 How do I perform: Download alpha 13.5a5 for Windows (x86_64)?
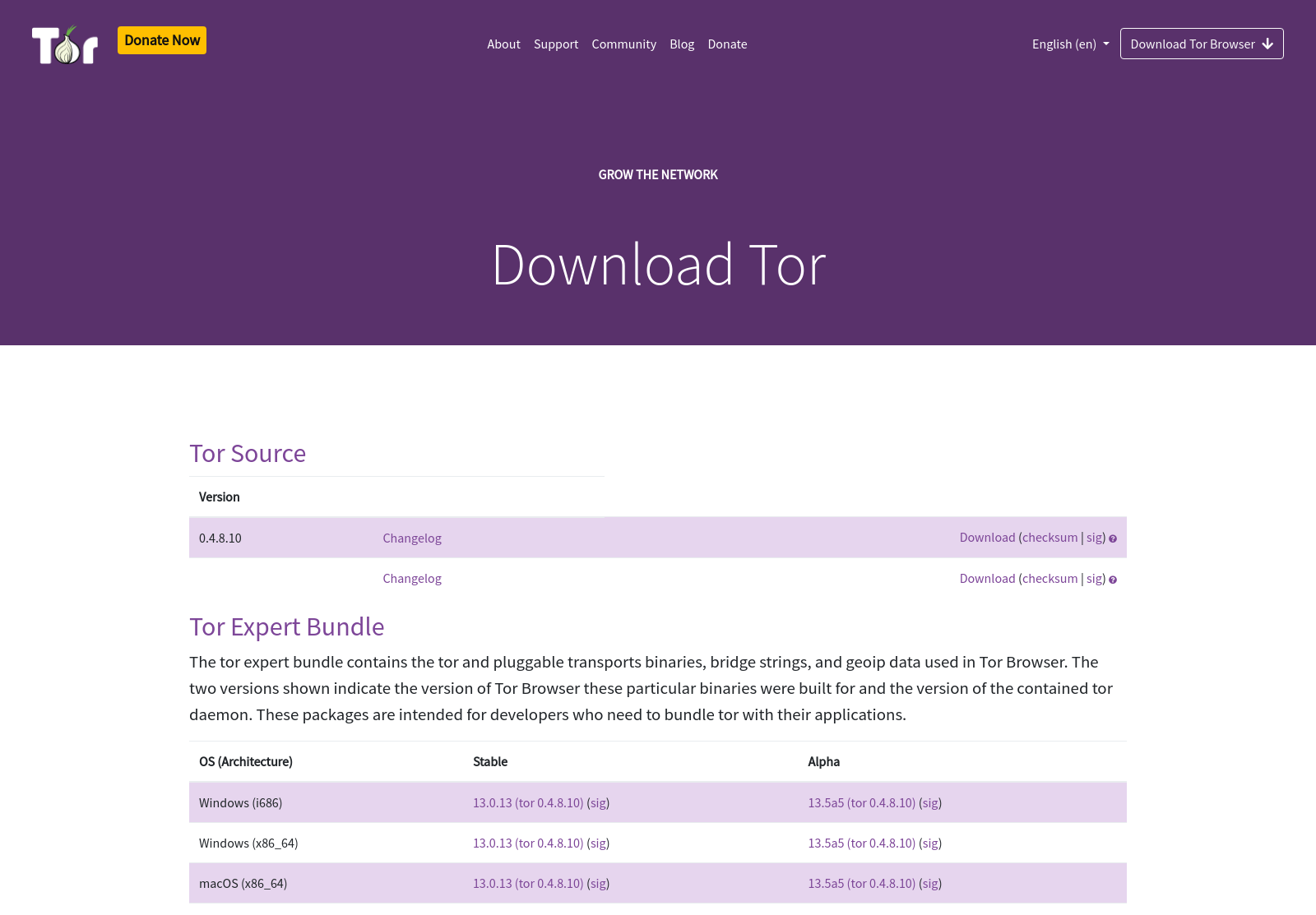click(861, 843)
